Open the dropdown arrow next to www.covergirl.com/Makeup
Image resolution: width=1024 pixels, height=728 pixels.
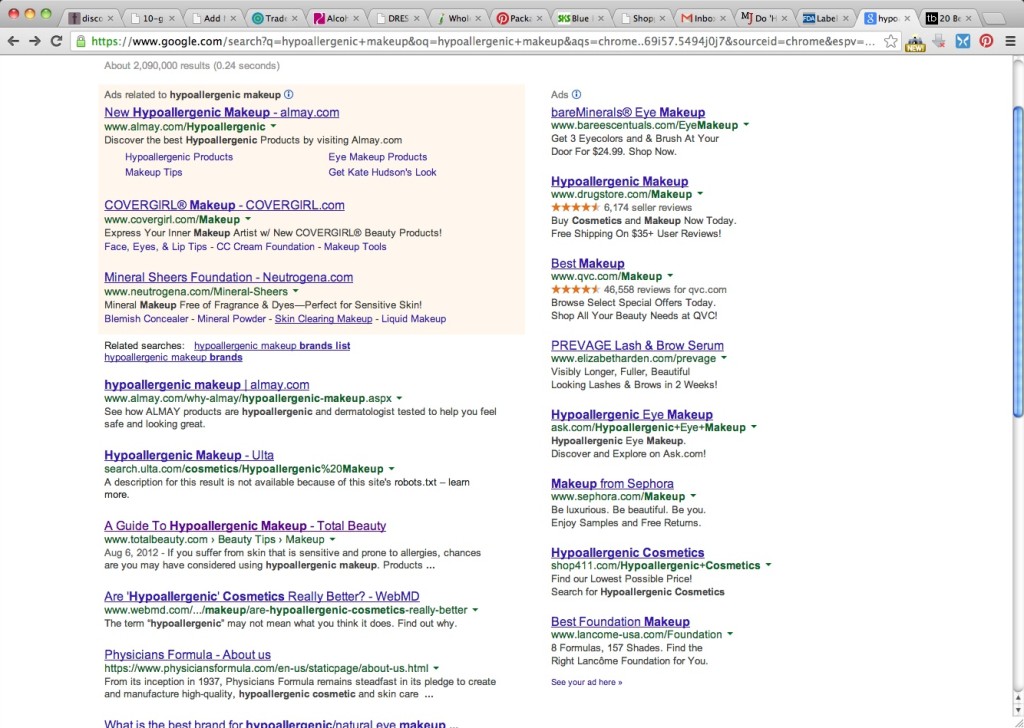pyautogui.click(x=248, y=219)
